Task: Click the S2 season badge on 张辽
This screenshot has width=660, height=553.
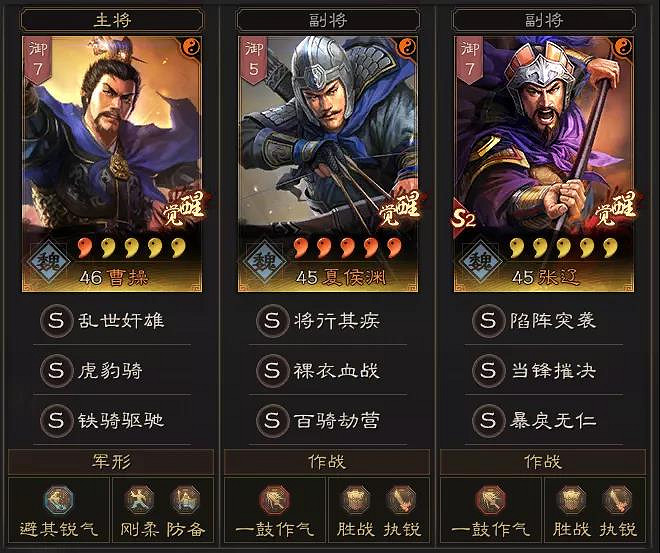Action: pyautogui.click(x=464, y=218)
